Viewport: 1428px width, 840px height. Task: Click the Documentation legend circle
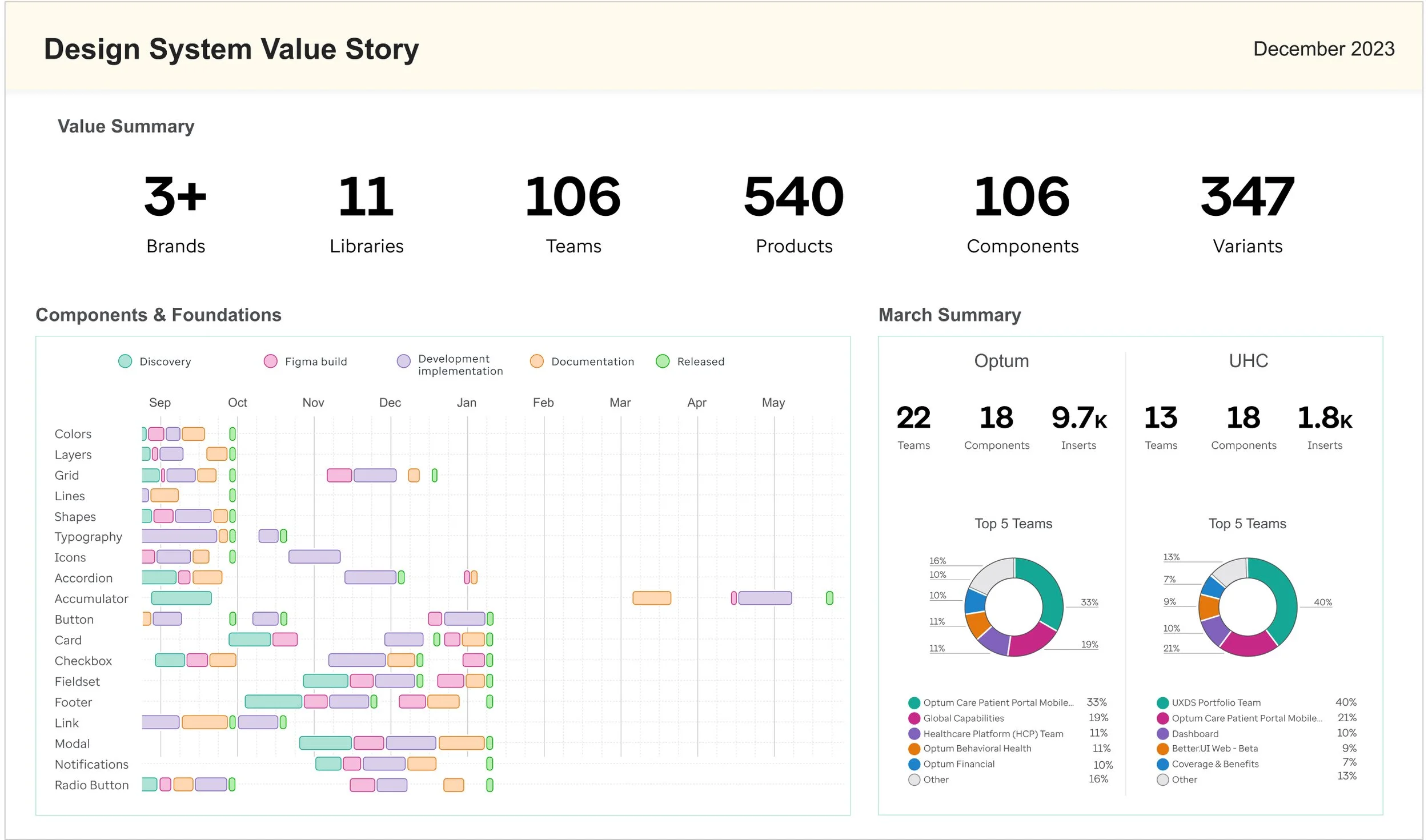pos(537,361)
